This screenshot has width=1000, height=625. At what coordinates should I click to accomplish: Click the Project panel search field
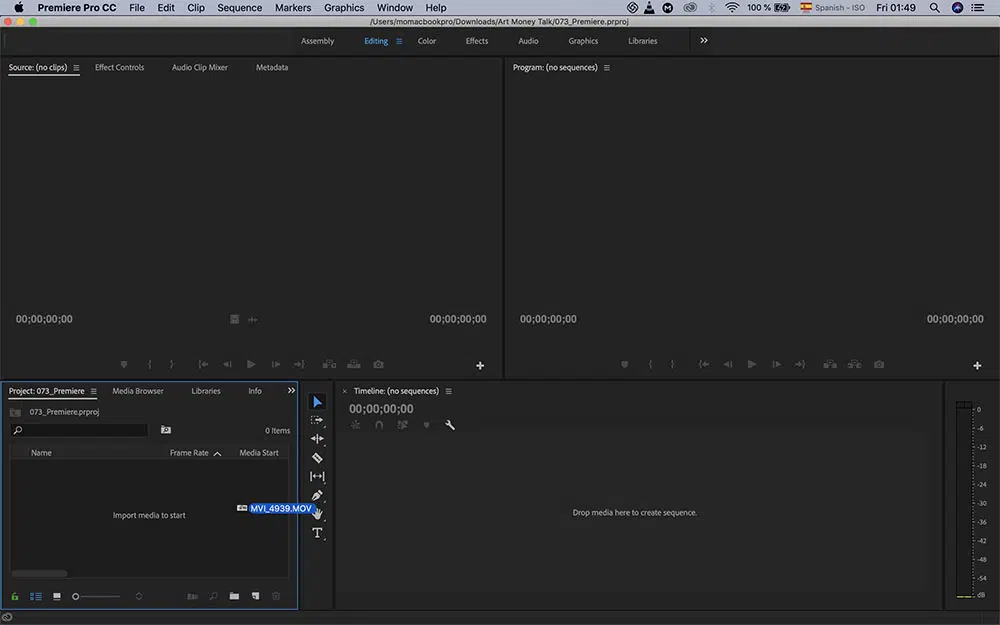click(79, 430)
